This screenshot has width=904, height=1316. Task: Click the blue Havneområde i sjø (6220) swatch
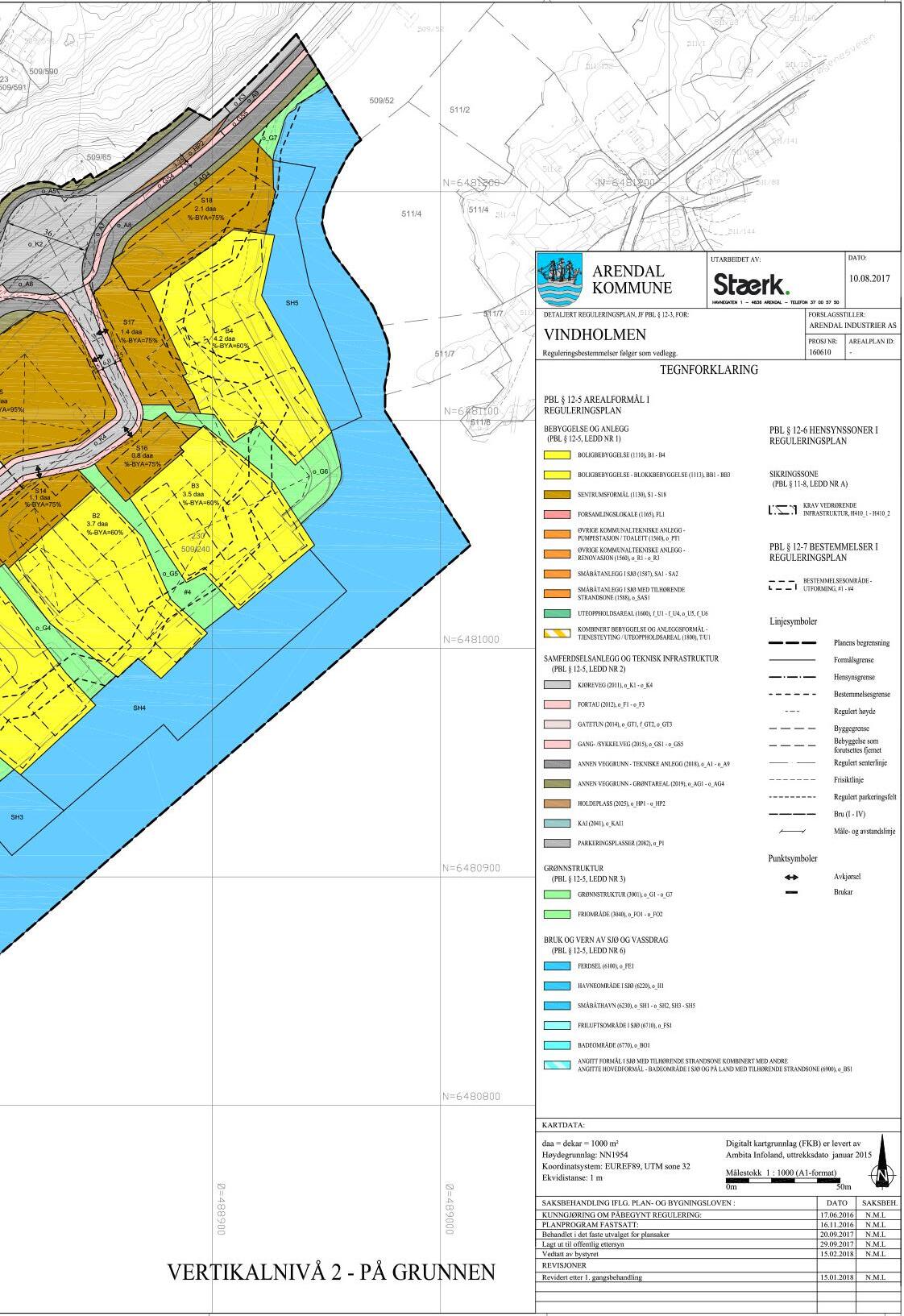tap(558, 986)
